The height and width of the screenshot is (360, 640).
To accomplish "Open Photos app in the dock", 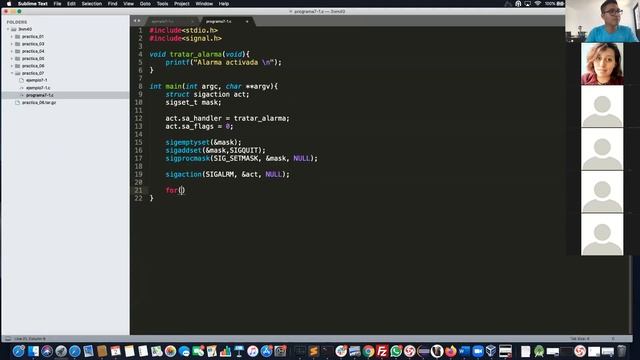I will pos(170,351).
